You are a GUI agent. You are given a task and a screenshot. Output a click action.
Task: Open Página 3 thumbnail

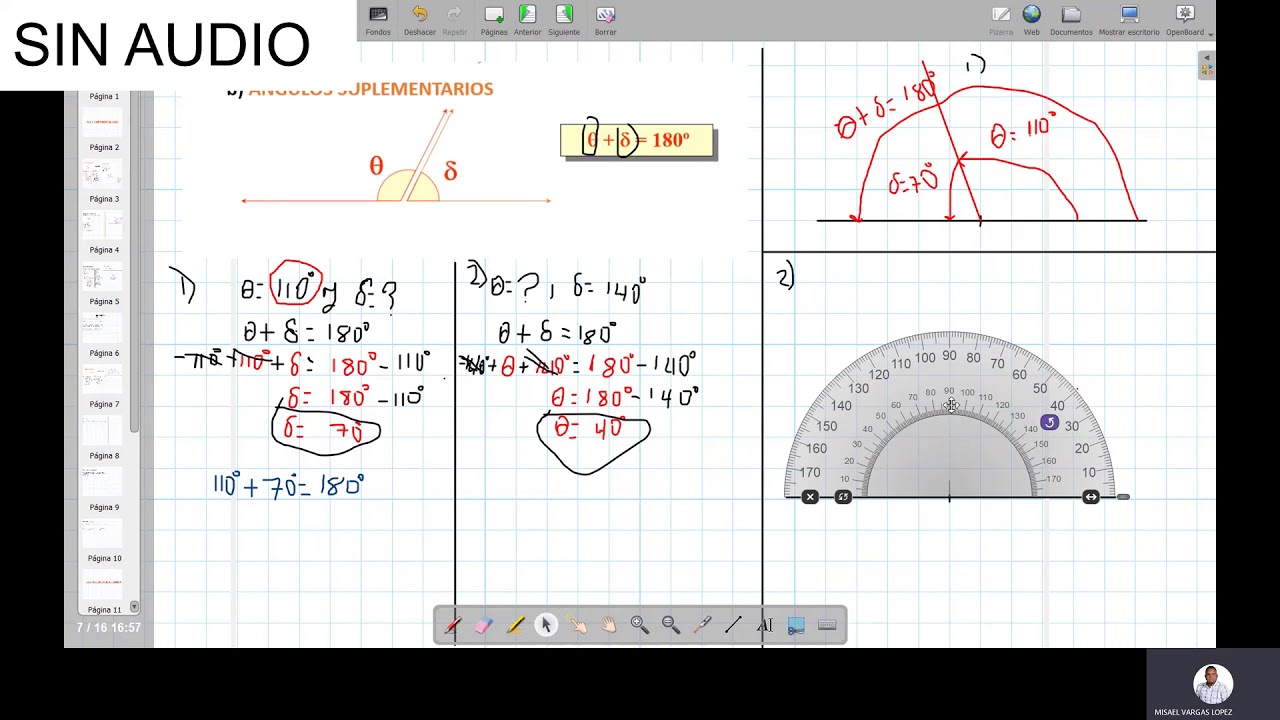point(104,224)
